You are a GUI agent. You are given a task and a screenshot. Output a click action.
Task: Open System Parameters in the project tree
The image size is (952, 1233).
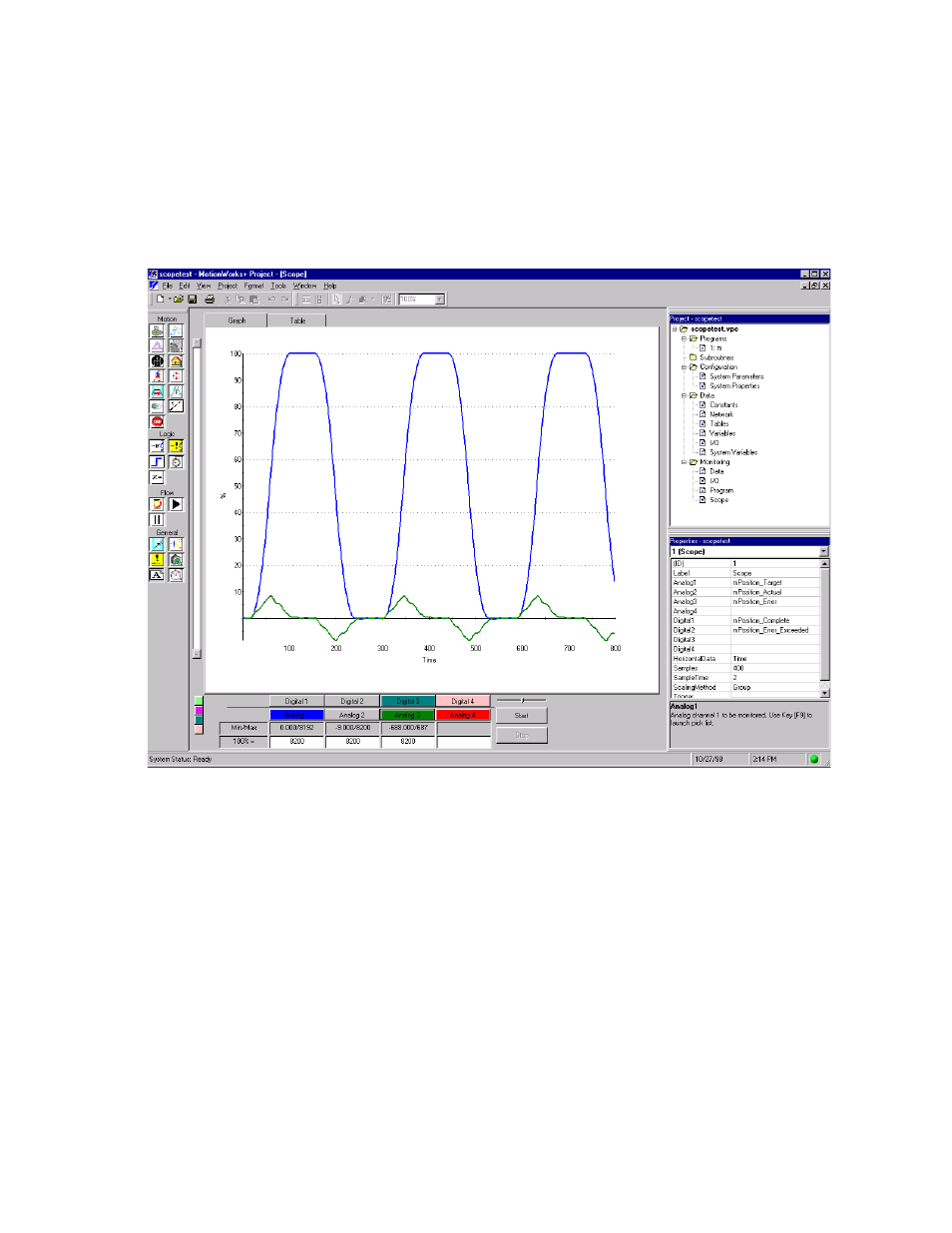[735, 377]
